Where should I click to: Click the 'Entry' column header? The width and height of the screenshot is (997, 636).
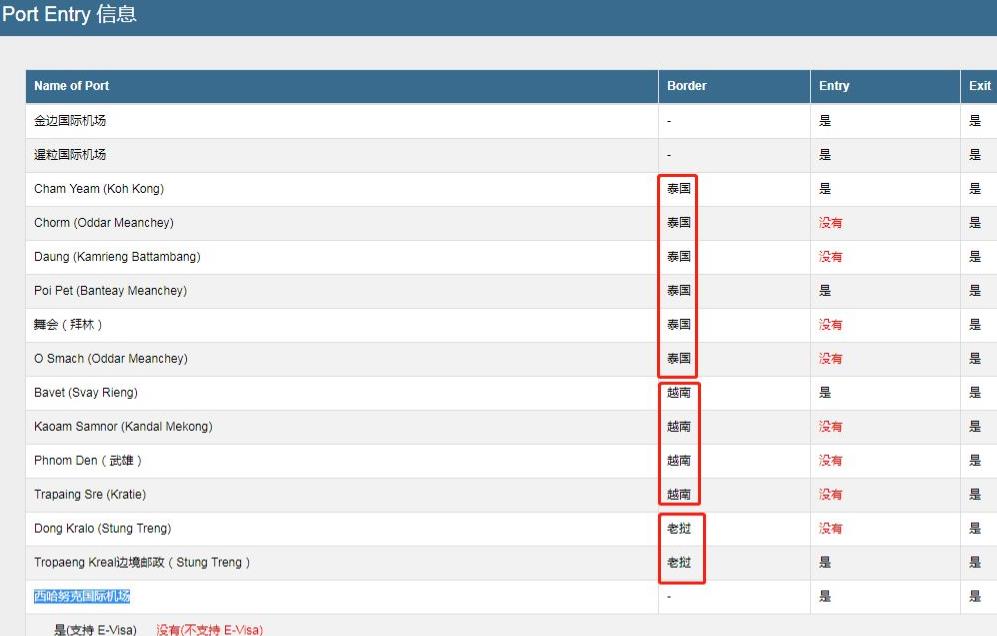coord(834,86)
